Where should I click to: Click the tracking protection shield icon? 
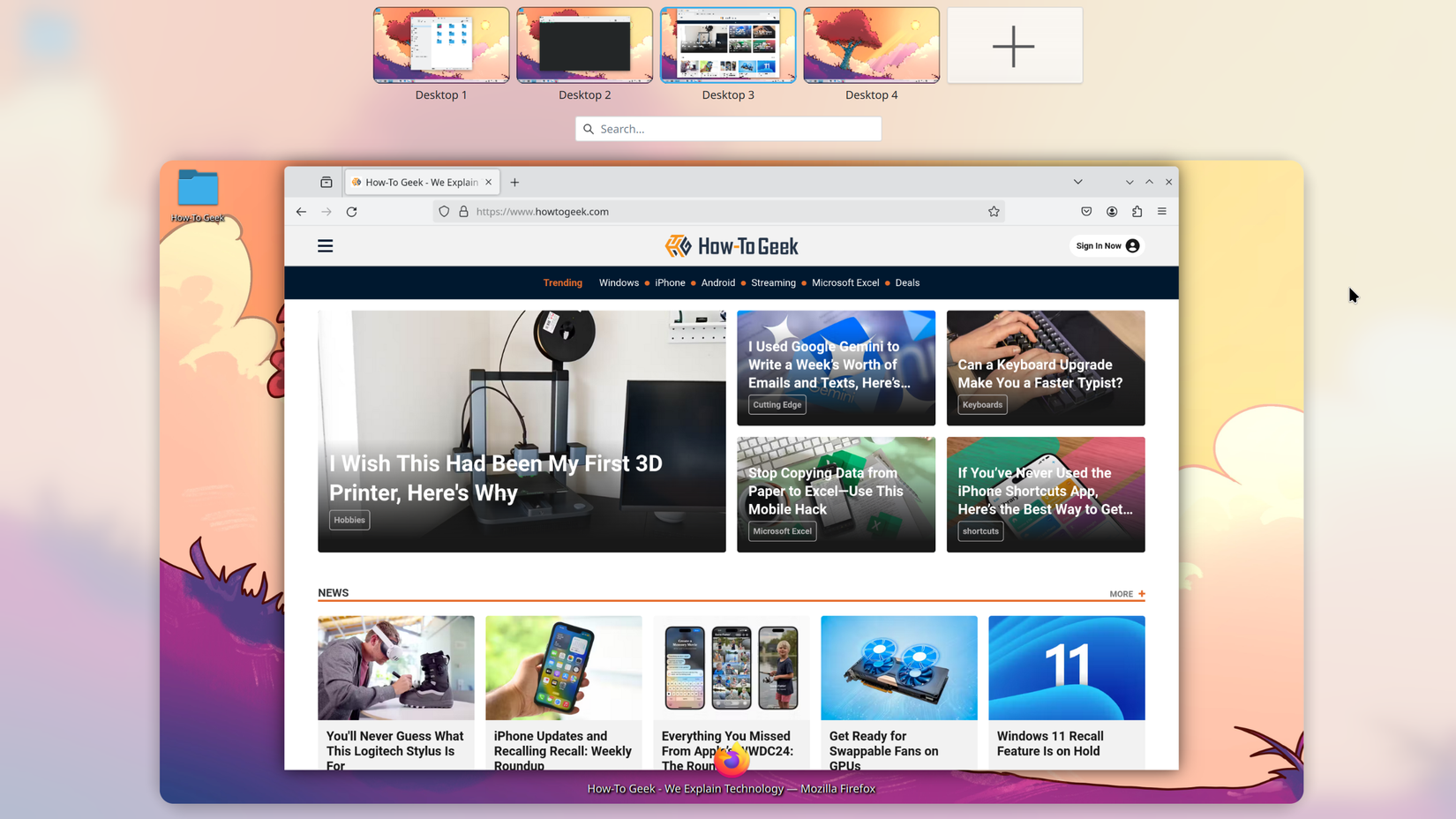pos(444,211)
